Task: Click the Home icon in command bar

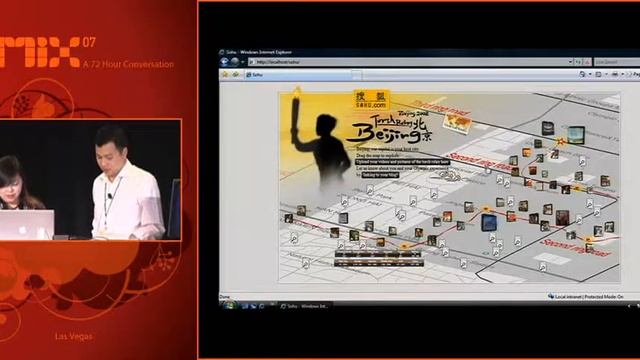Action: tap(582, 74)
